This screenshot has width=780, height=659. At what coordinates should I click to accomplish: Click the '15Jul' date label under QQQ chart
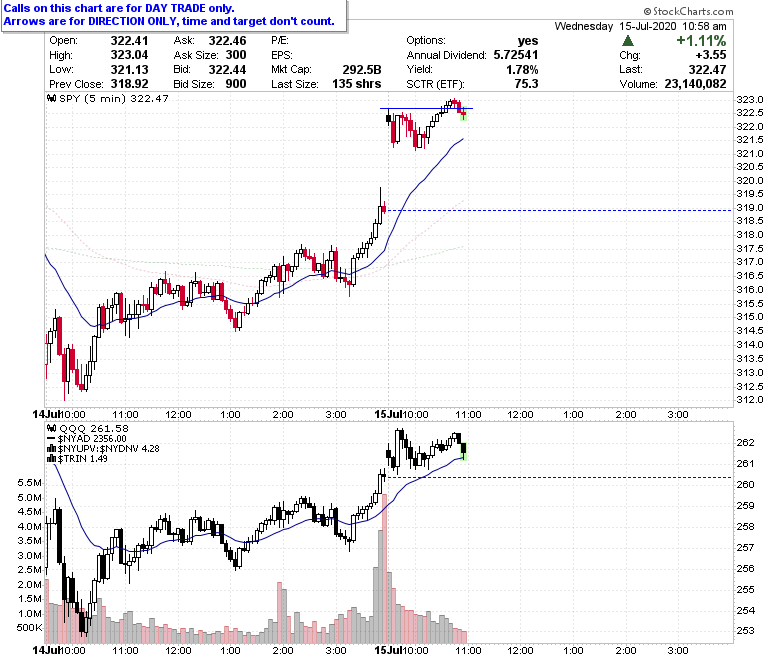pos(388,651)
